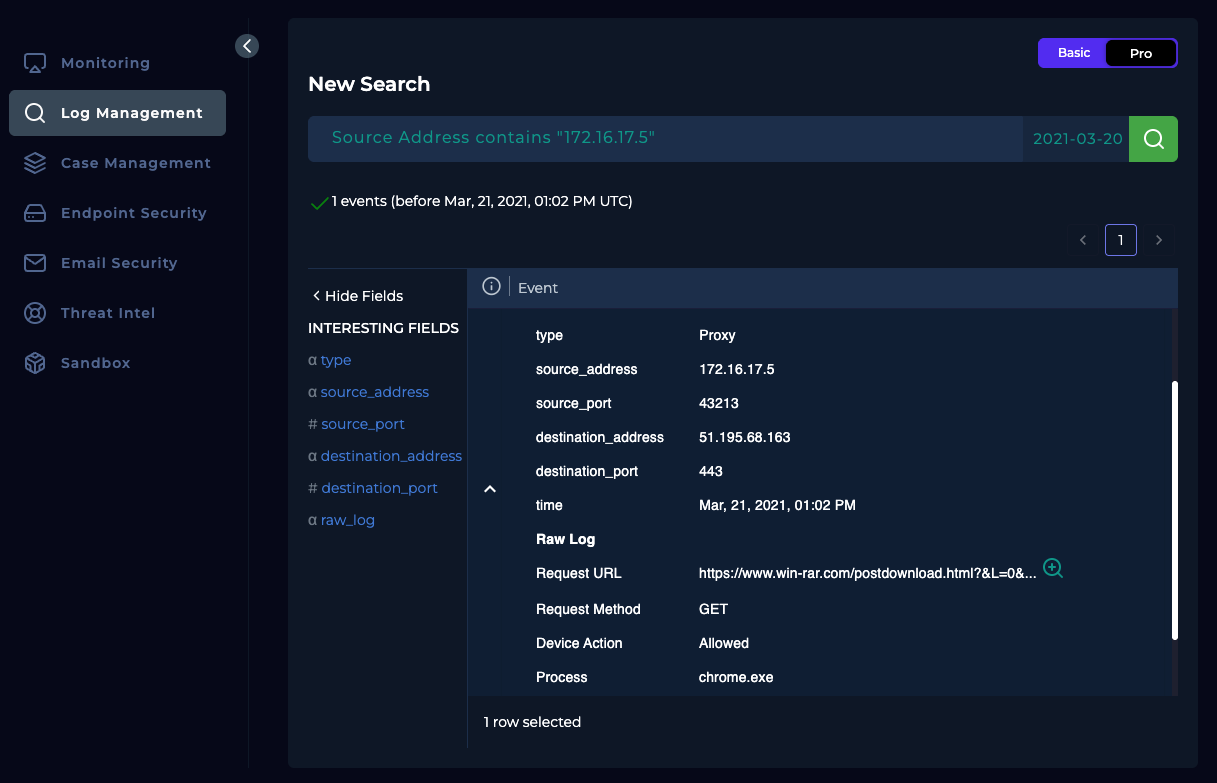Open the date range 2021-03-20 picker

(1076, 139)
